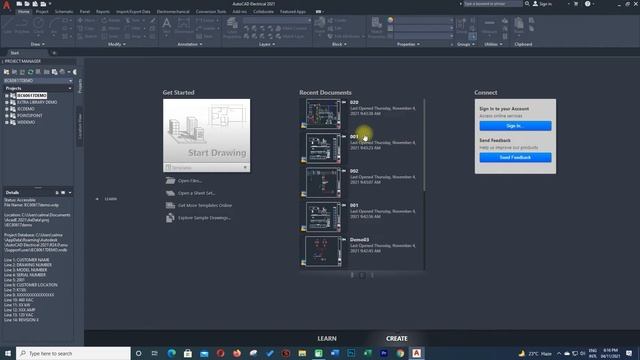Click the keyword search input field
This screenshot has width=640, height=360.
point(493,4)
